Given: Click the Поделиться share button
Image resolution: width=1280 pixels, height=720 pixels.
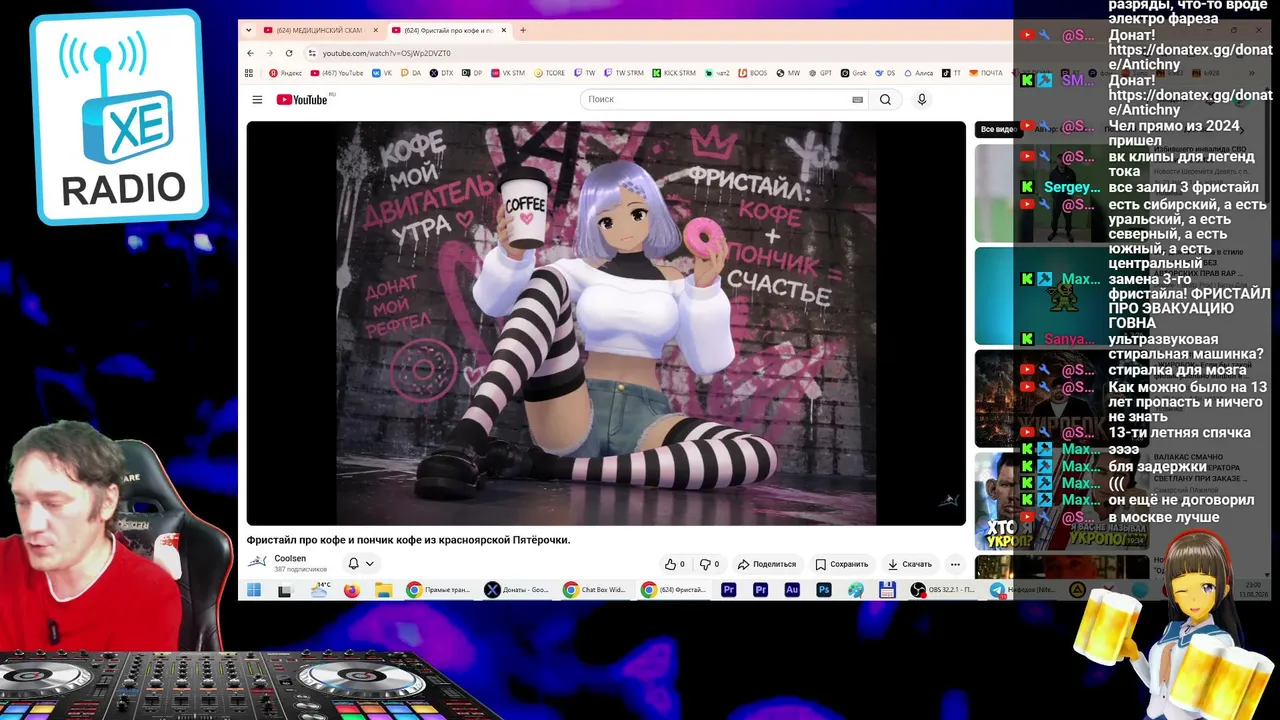Looking at the screenshot, I should (x=767, y=564).
